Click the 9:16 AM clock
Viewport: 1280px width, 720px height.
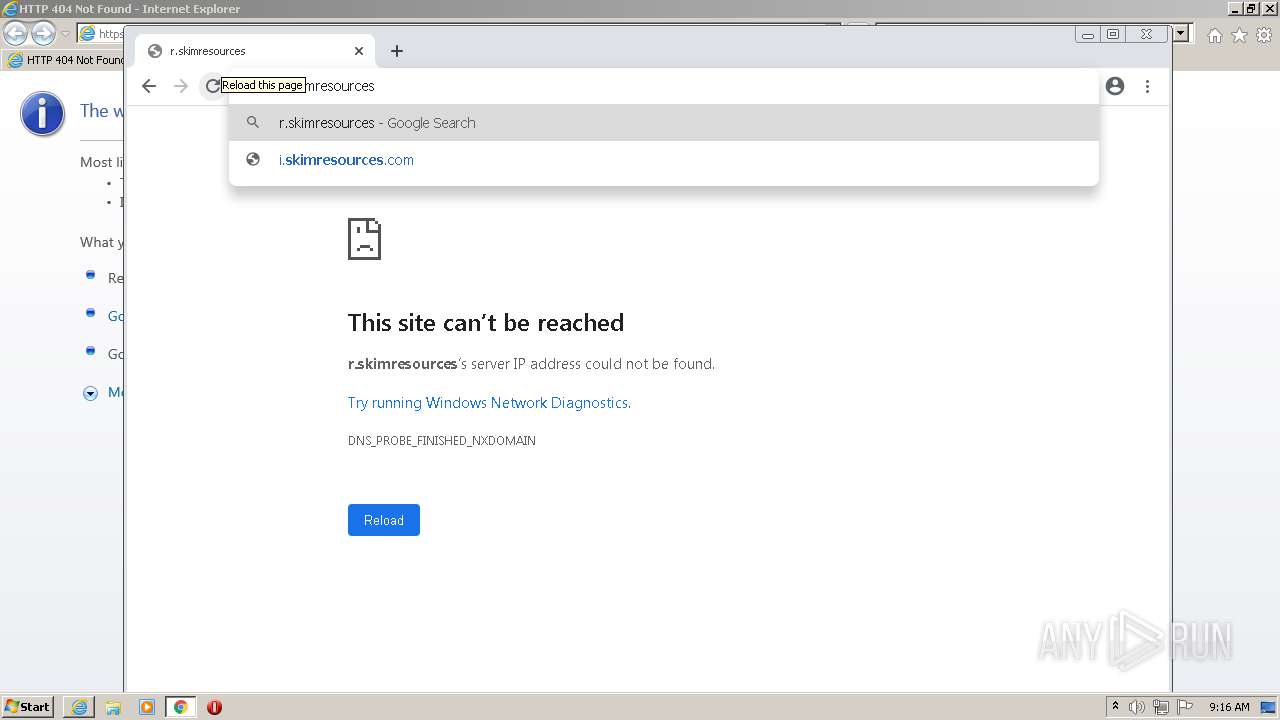point(1229,707)
